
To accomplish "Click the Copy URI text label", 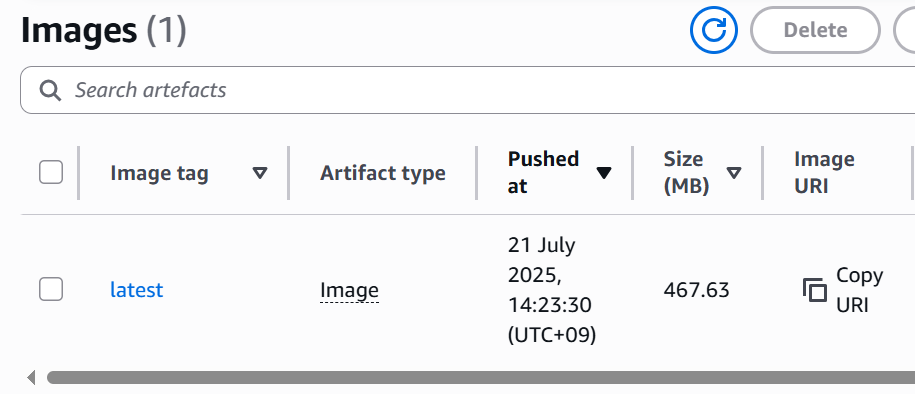I will pos(860,290).
